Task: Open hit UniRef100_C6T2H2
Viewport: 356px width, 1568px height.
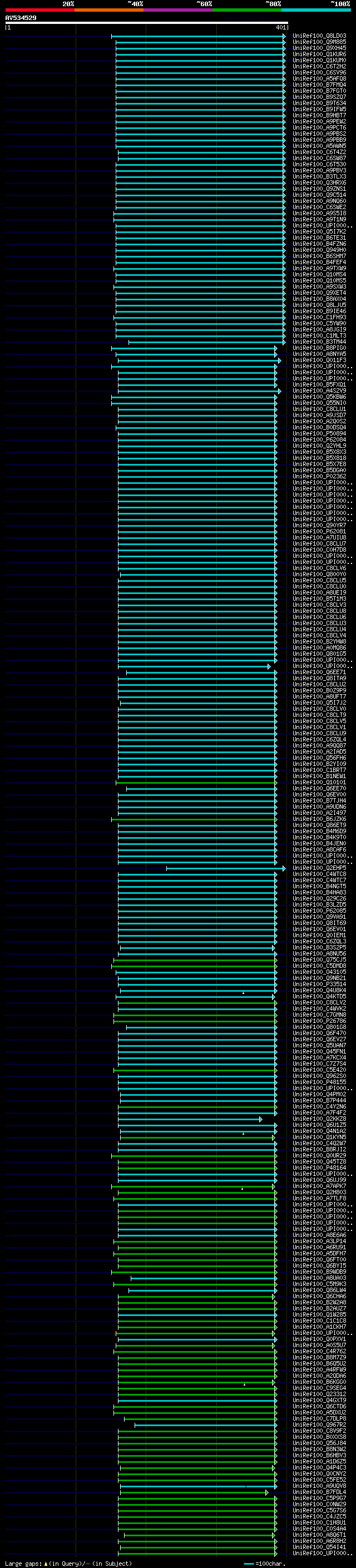Action: click(x=319, y=66)
